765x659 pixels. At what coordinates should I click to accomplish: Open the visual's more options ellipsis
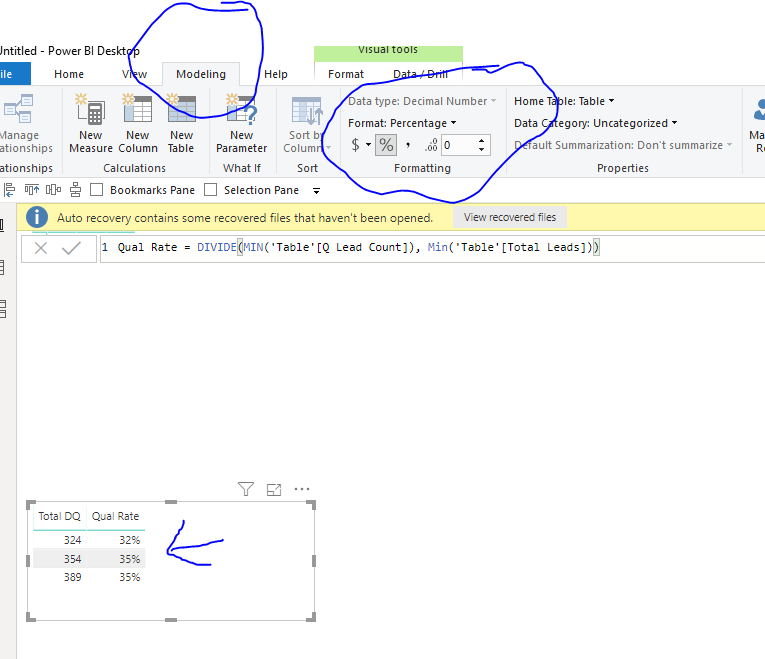coord(302,489)
